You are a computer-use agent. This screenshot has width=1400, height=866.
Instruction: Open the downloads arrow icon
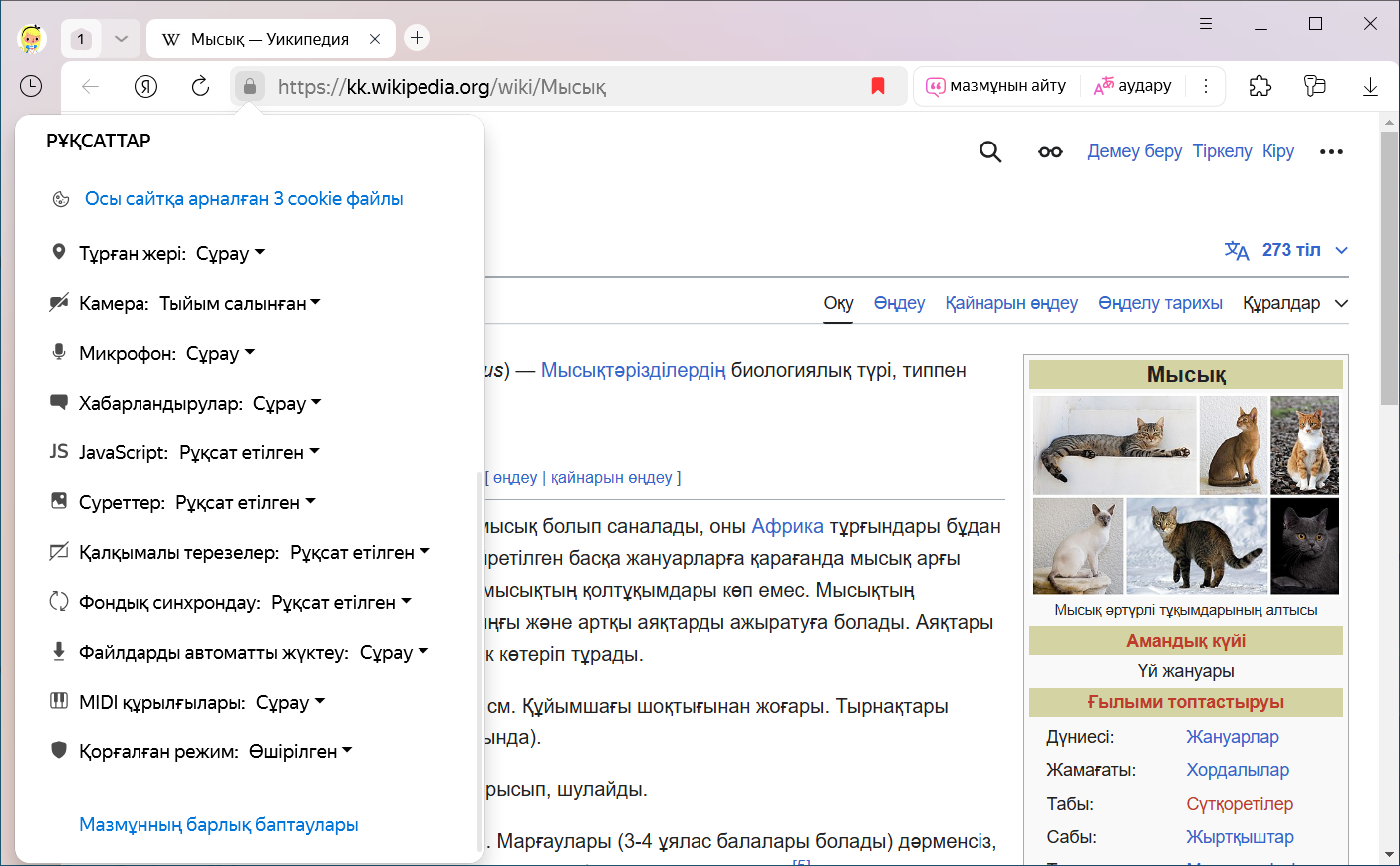(x=1370, y=87)
